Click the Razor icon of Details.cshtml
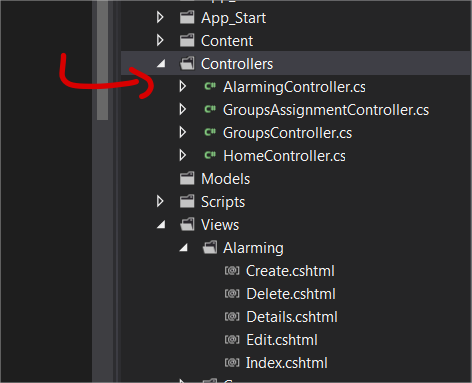Screen dimensions: 472x383 click(232, 316)
